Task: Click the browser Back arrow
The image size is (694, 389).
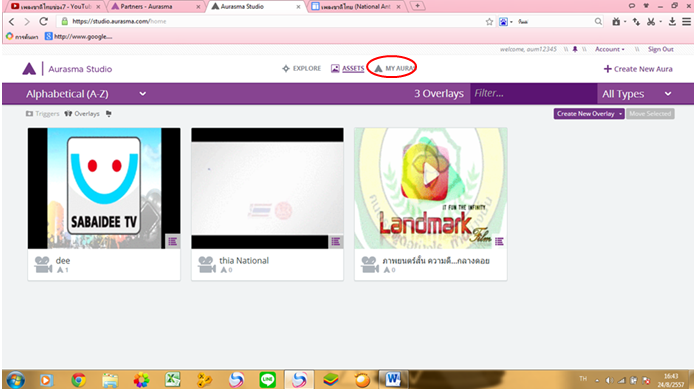Action: tap(12, 21)
